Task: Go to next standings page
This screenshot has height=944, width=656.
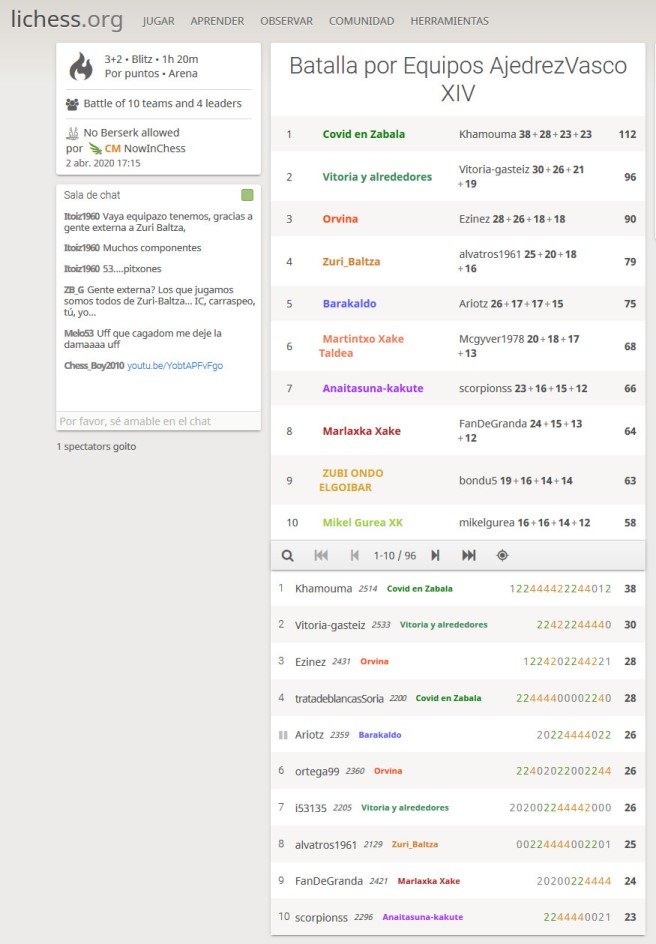Action: (x=435, y=555)
